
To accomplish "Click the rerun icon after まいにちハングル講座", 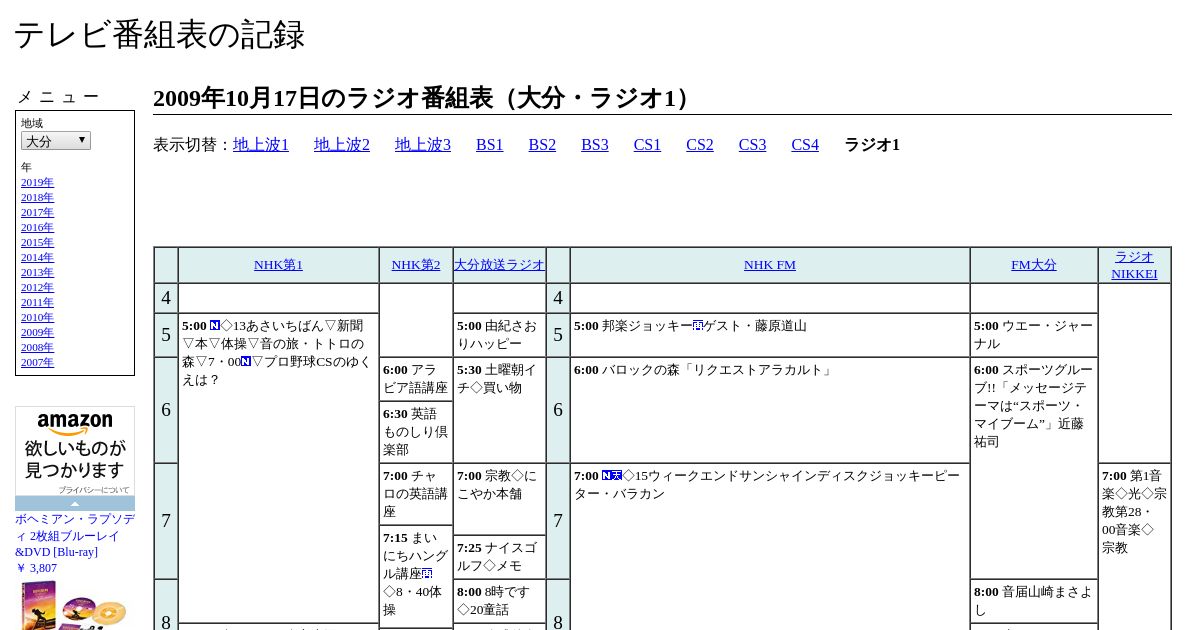I will tap(427, 573).
